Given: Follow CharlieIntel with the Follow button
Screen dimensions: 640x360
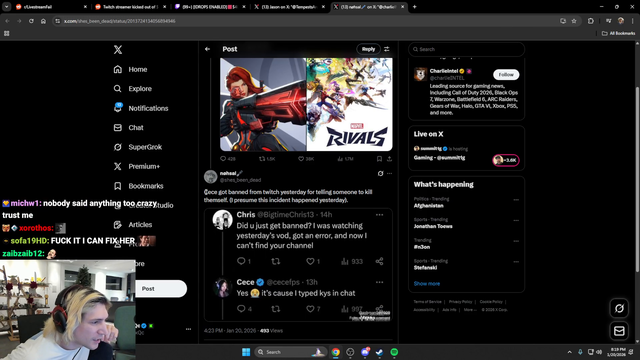Looking at the screenshot, I should pos(506,75).
